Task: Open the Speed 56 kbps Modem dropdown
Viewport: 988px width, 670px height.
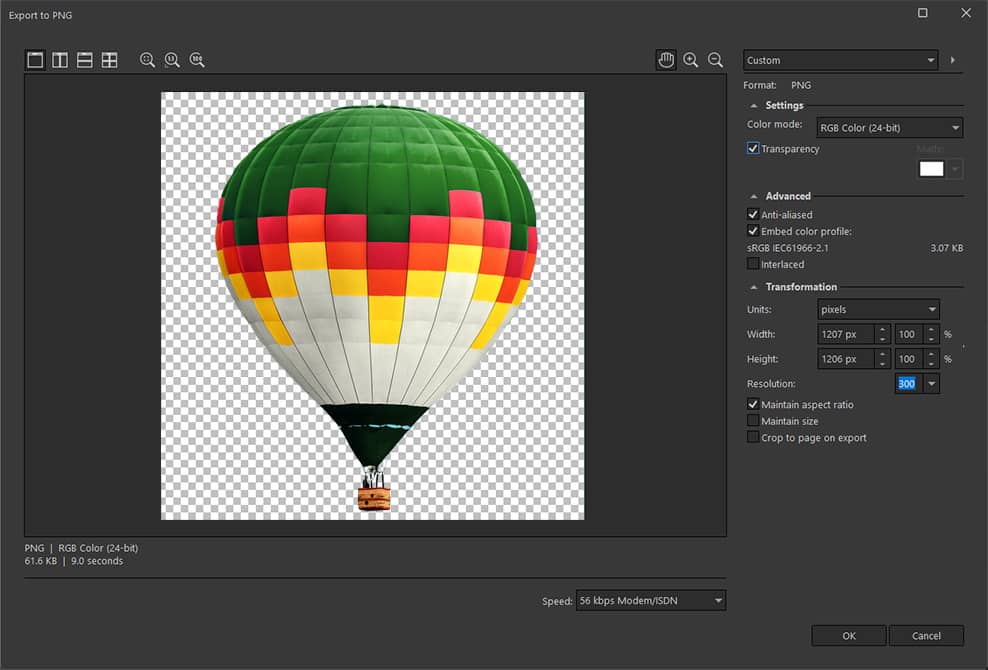Action: [651, 601]
